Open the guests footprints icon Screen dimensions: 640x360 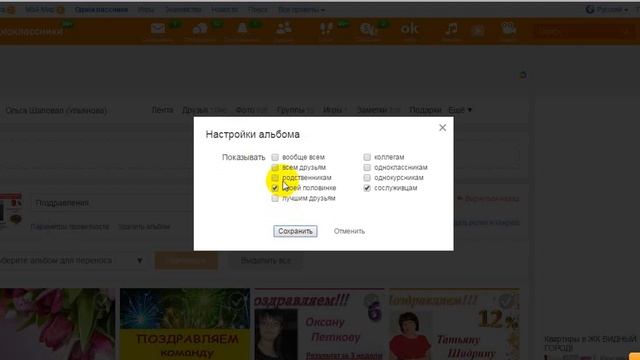pyautogui.click(x=326, y=29)
